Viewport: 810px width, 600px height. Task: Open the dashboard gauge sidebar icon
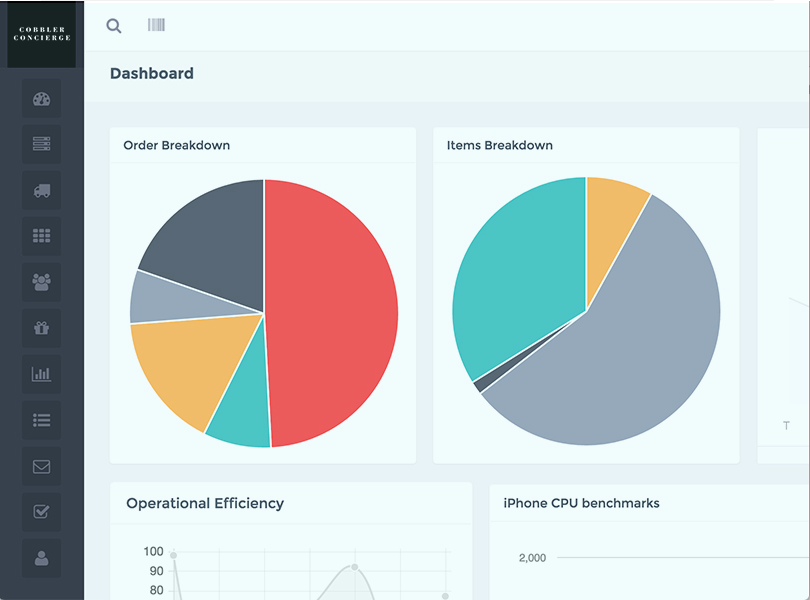pyautogui.click(x=42, y=99)
